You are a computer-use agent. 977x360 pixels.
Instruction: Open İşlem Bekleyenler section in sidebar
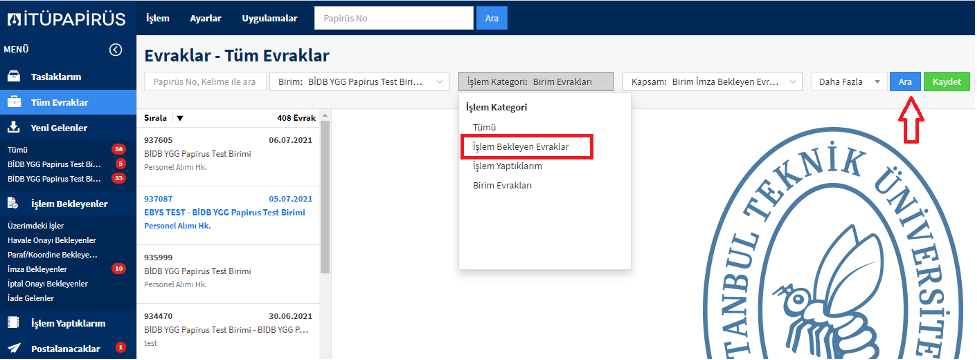[68, 203]
